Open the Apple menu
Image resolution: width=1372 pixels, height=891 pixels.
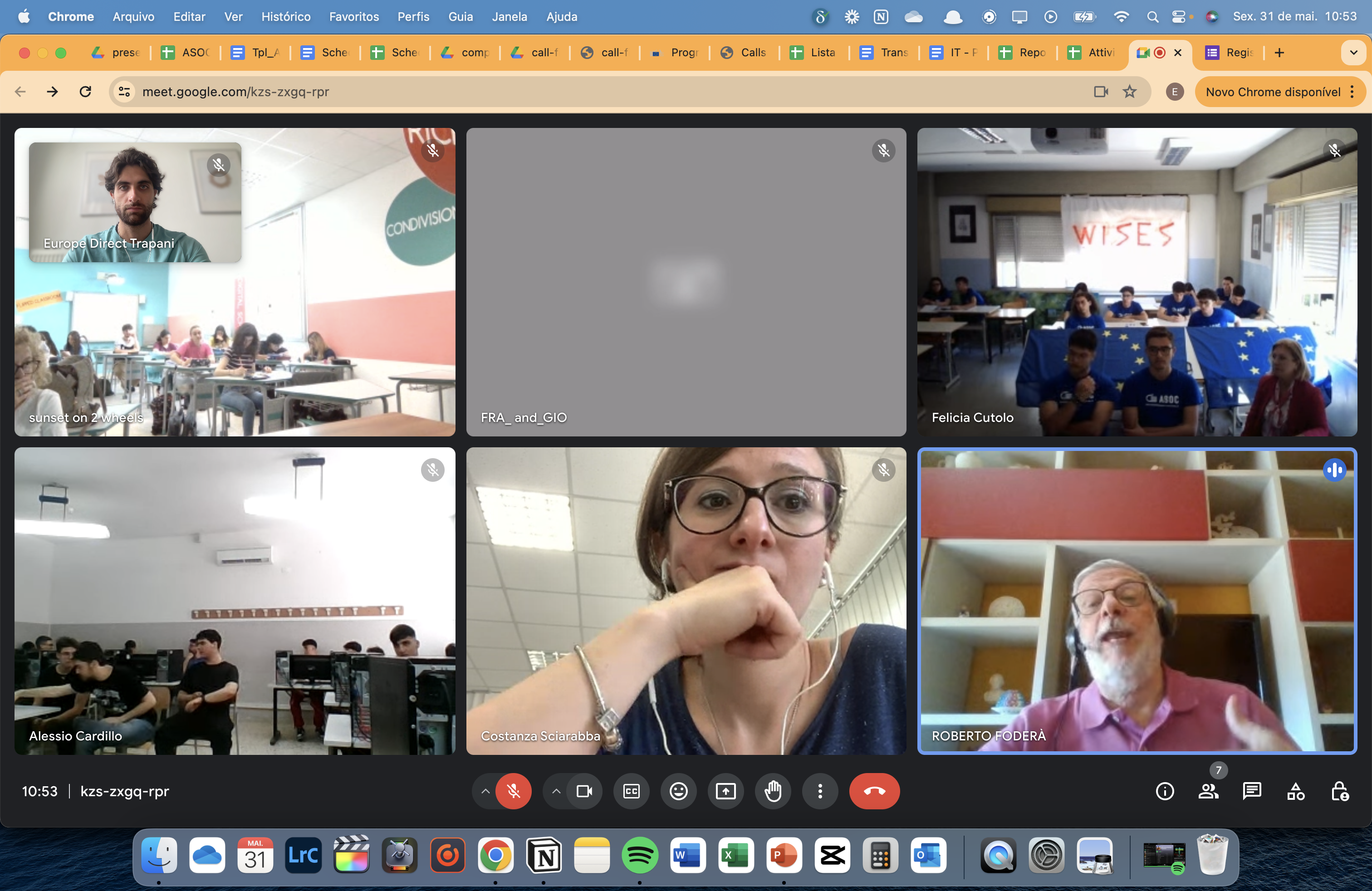click(x=24, y=17)
